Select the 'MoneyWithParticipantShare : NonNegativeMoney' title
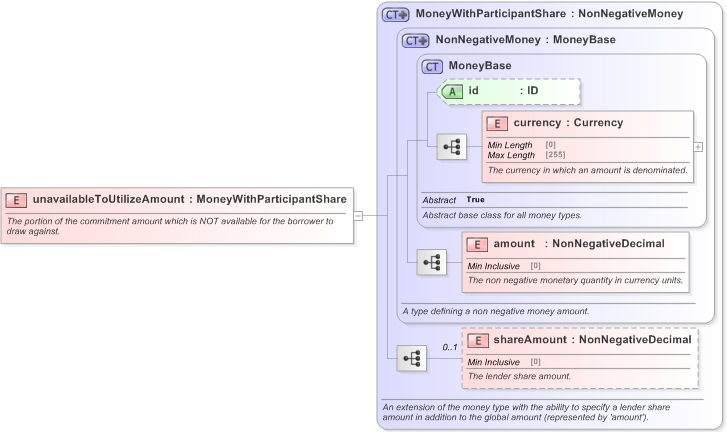Screen dimensions: 727x432 coord(549,14)
